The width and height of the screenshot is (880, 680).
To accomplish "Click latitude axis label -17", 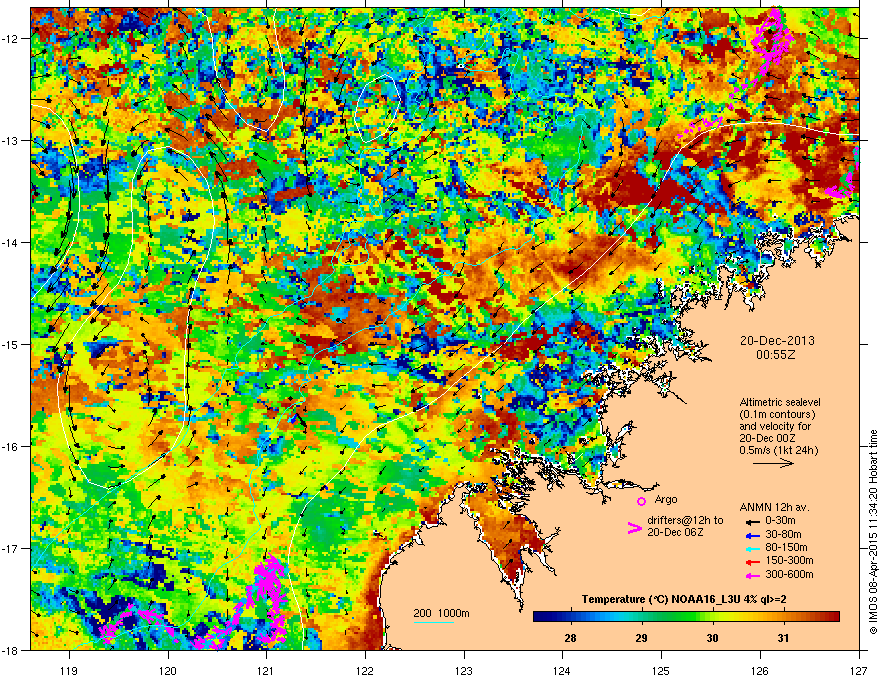I will [11, 548].
